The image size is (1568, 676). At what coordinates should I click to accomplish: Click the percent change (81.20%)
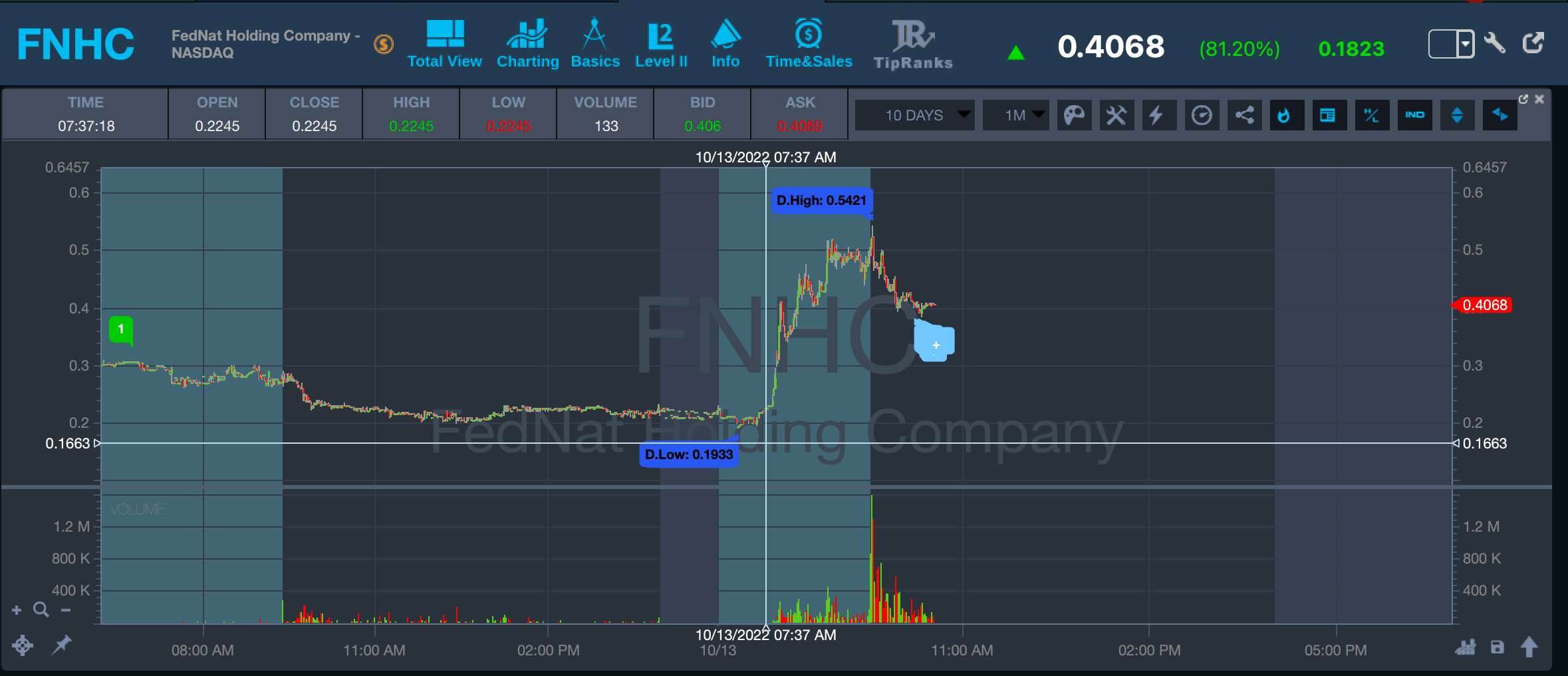[x=1240, y=49]
